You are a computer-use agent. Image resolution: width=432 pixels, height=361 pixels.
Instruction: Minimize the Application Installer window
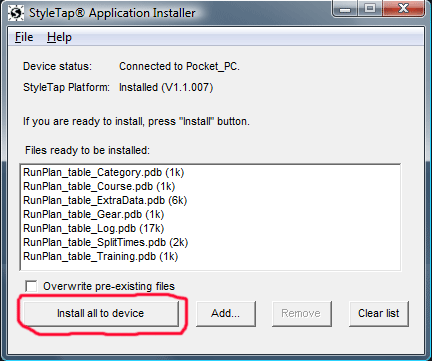pos(345,9)
